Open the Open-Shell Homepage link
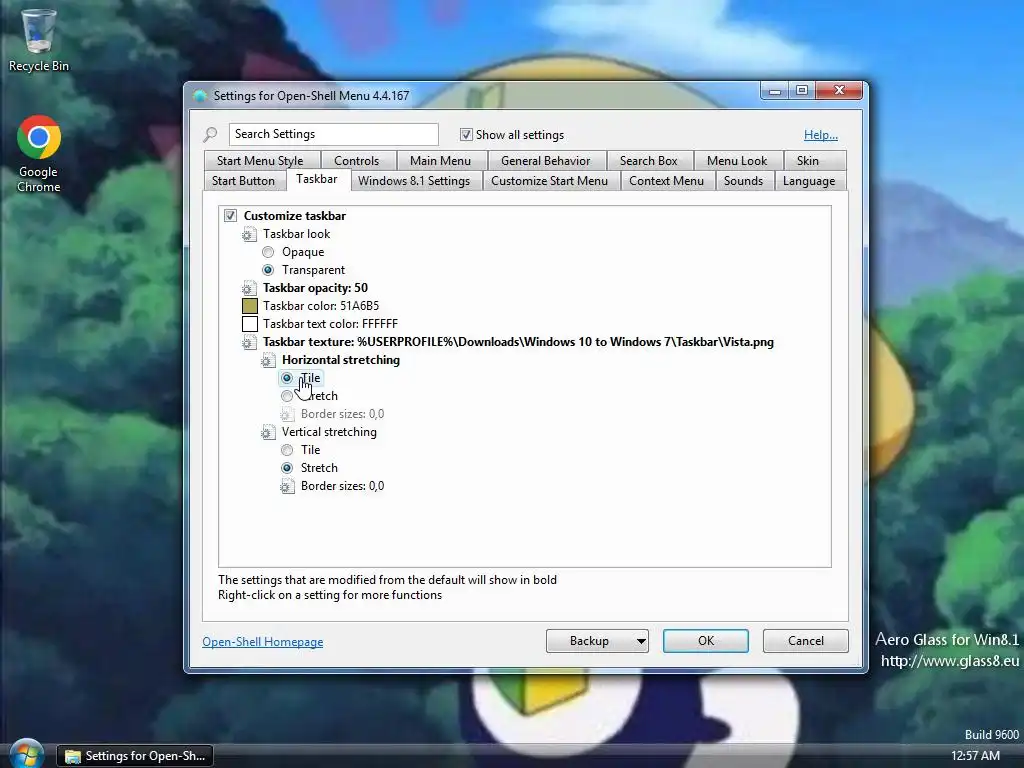The image size is (1024, 768). 263,642
